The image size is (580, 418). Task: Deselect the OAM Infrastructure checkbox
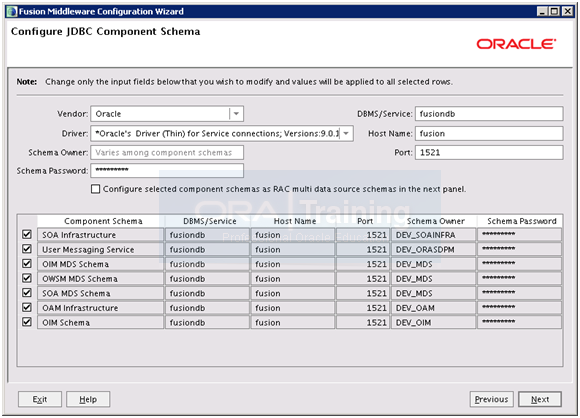[27, 307]
